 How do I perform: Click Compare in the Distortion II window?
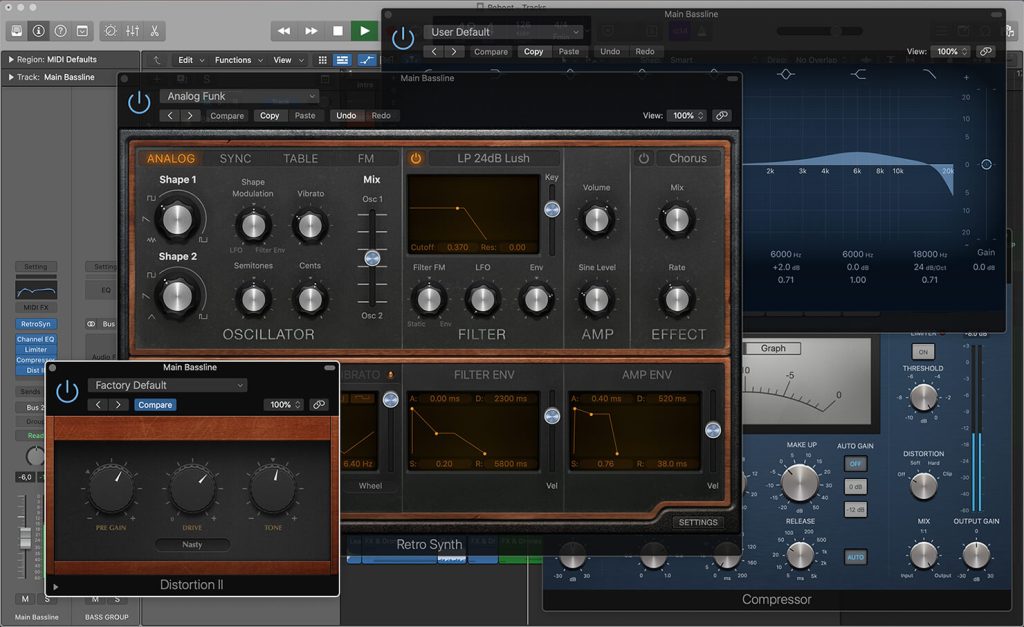[155, 405]
